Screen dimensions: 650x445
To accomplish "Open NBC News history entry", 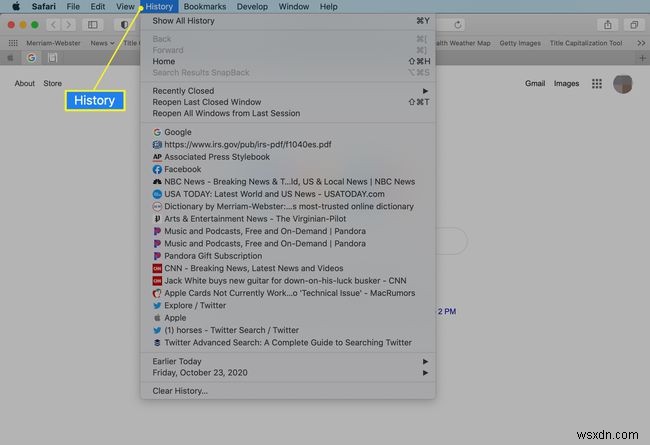I will (x=288, y=182).
